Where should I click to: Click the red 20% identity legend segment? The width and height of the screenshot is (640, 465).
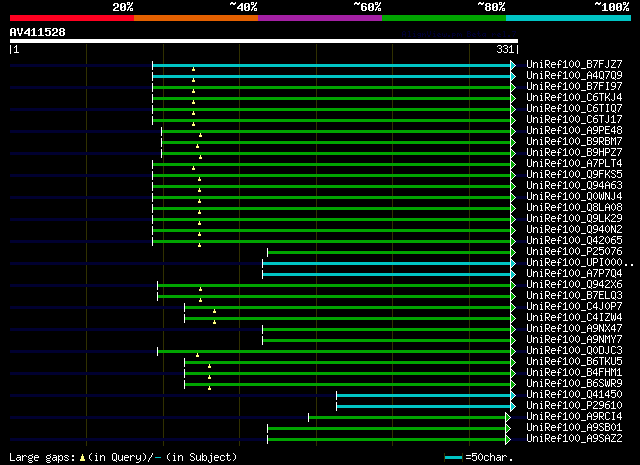[x=72, y=18]
